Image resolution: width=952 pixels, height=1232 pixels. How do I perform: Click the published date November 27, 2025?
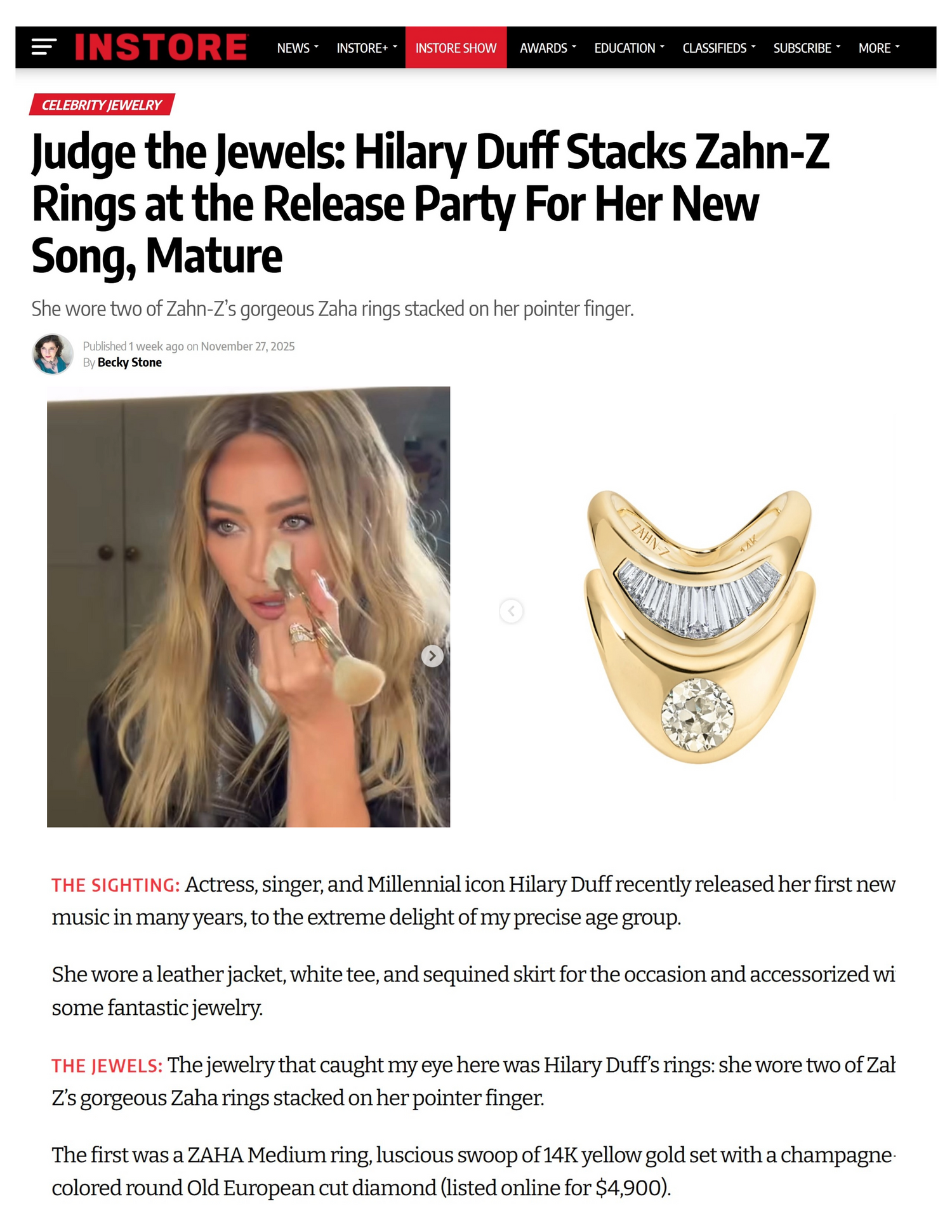(248, 346)
